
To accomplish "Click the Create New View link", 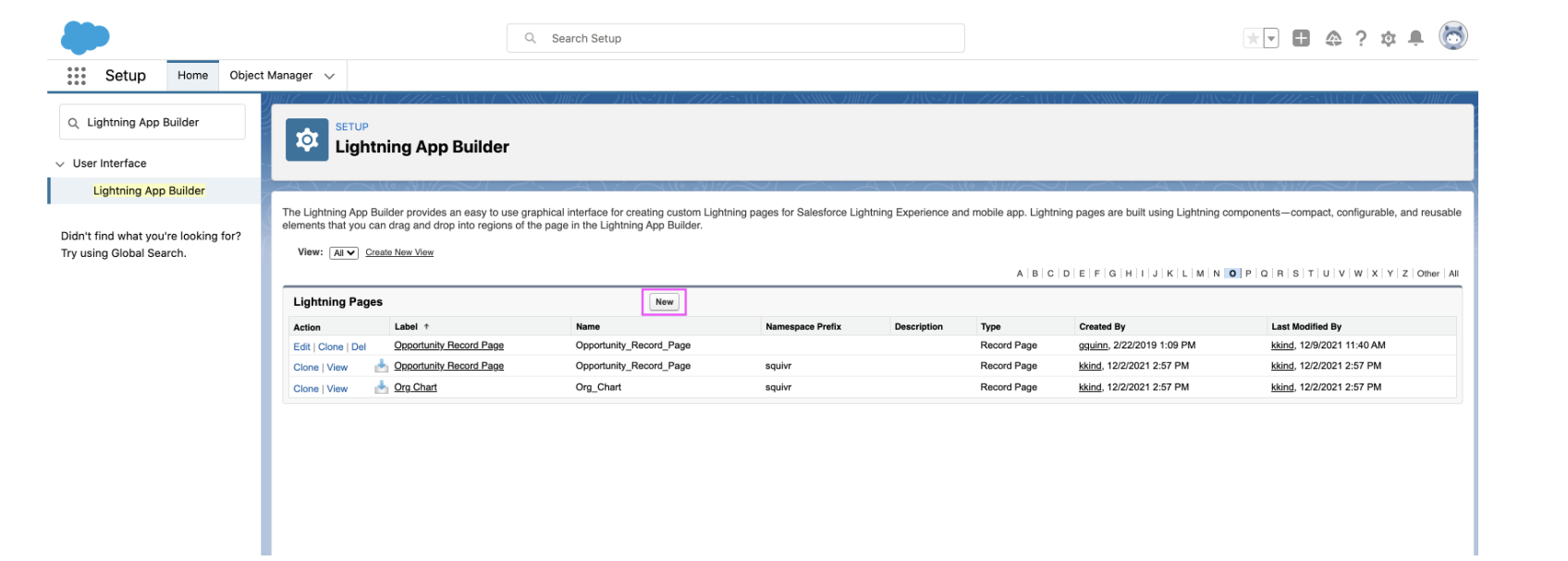I will pos(399,252).
